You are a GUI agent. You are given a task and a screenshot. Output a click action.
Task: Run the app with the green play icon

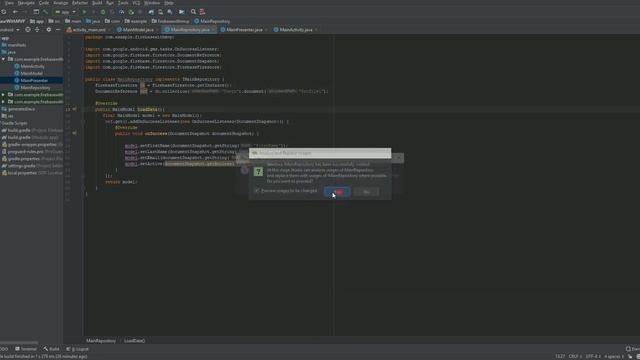click(84, 12)
